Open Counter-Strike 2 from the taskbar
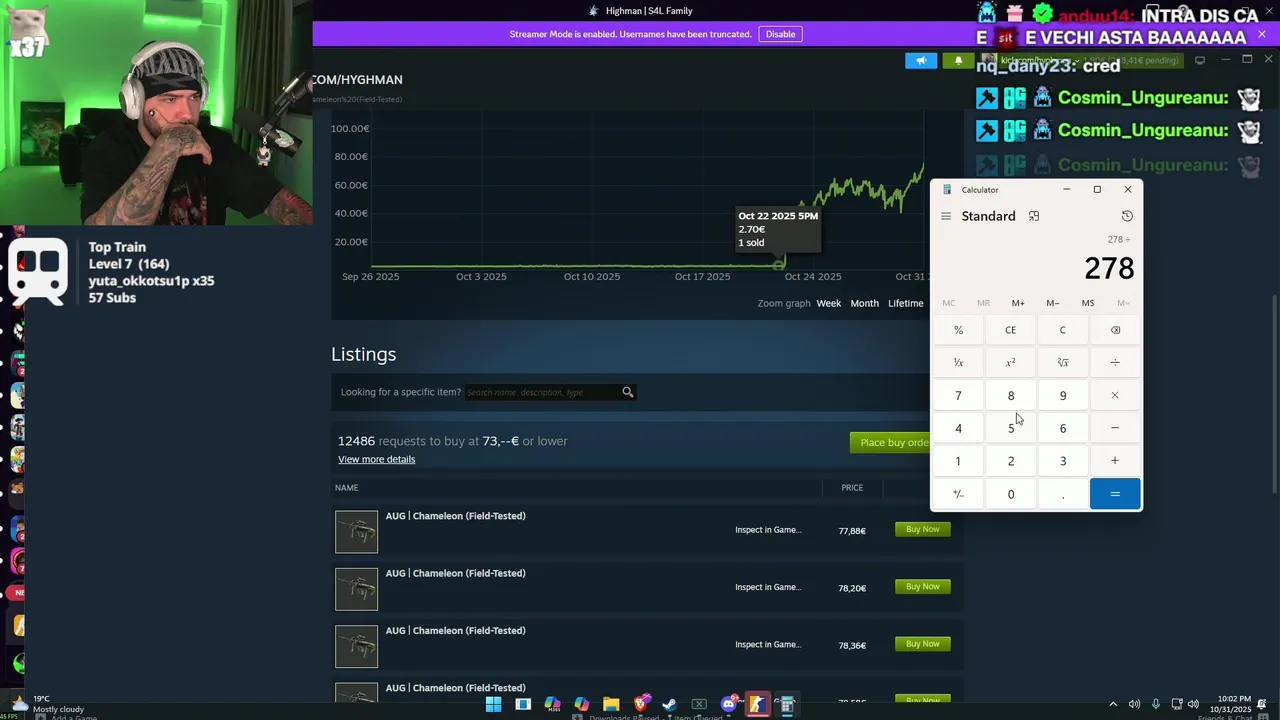 pyautogui.click(x=757, y=704)
